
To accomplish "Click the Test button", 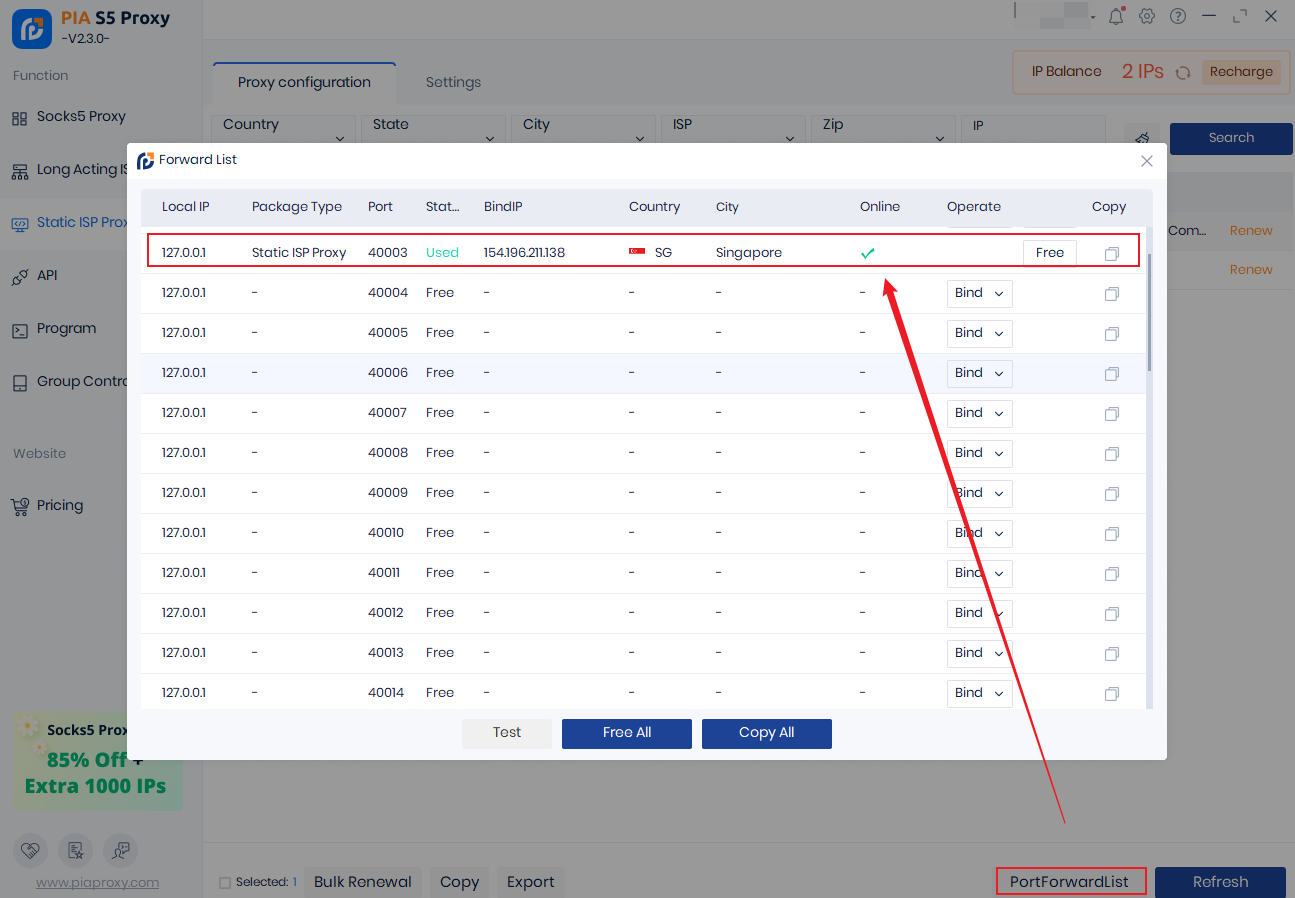I will pos(506,733).
